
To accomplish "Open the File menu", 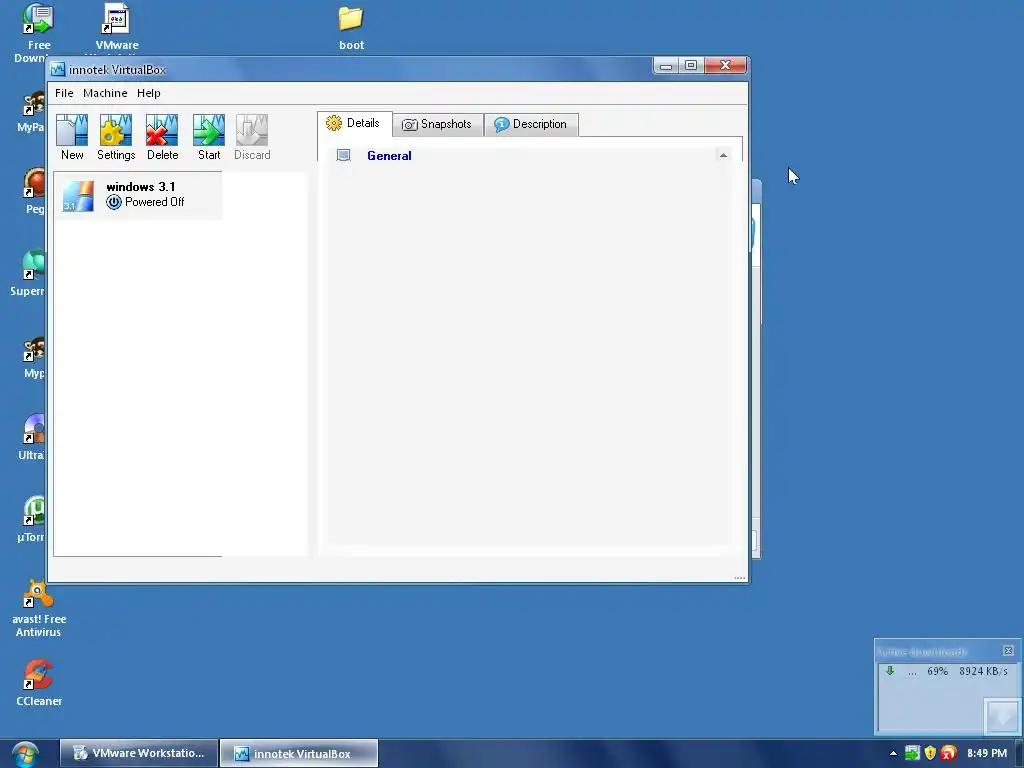I will pos(64,93).
